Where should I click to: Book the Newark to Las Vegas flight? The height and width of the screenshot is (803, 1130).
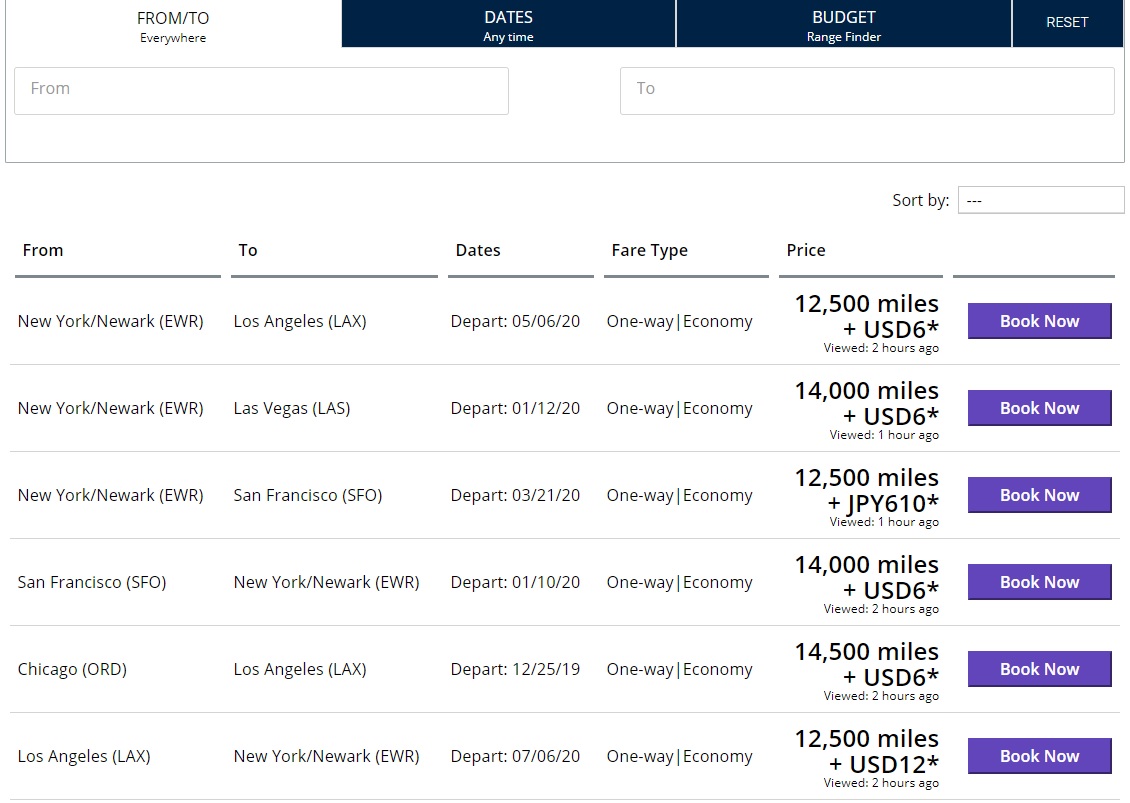(1039, 408)
